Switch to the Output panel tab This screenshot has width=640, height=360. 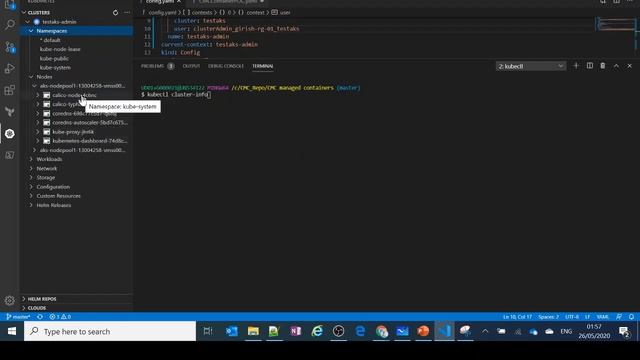pyautogui.click(x=191, y=66)
